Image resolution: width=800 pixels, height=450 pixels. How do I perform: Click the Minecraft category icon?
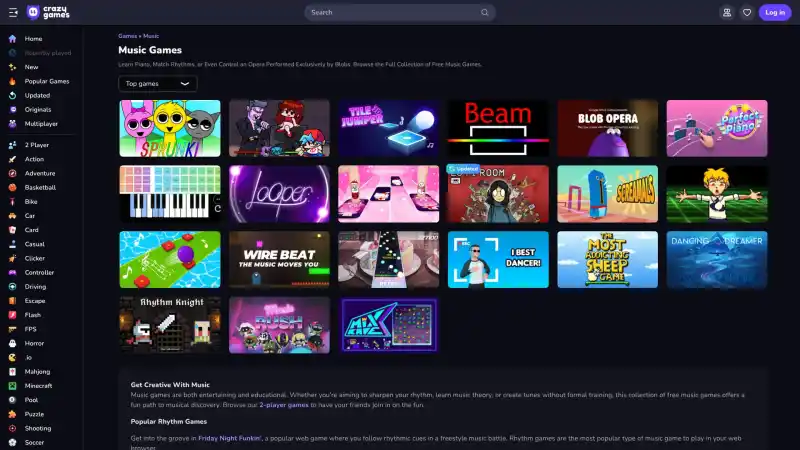point(12,386)
